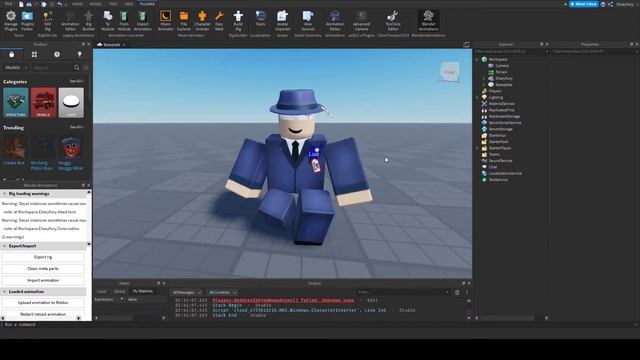Viewport: 640px width, 360px height.
Task: Click the viewport device emulation icon
Action: (466, 44)
